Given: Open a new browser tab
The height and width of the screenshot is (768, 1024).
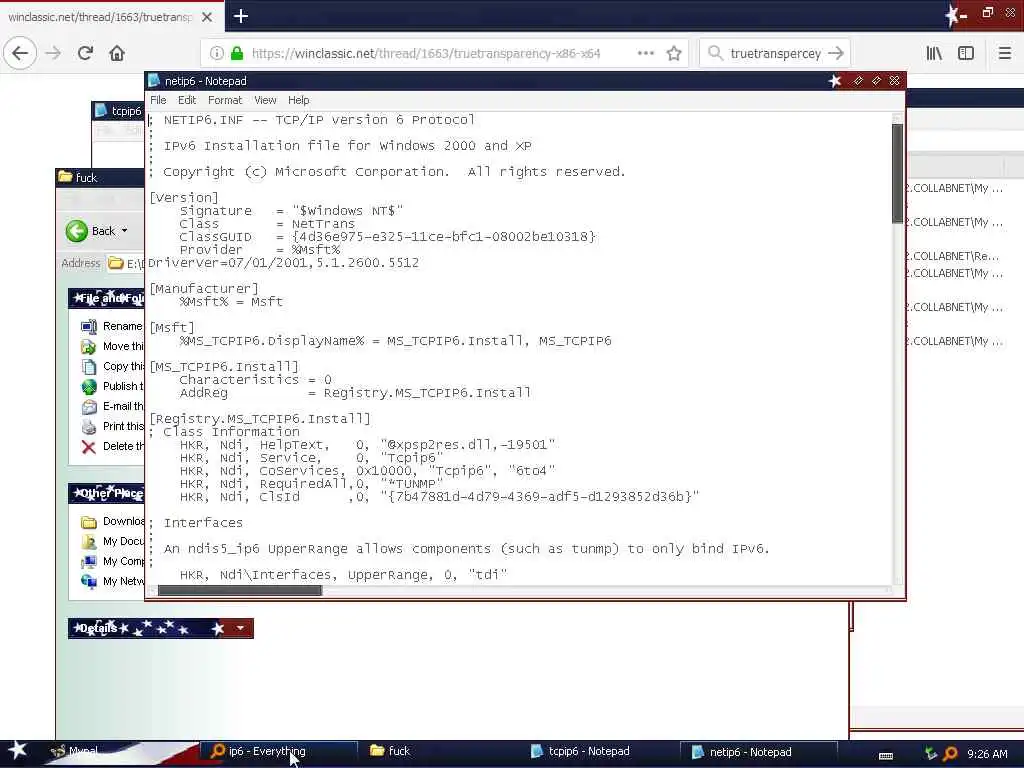Looking at the screenshot, I should (x=240, y=16).
